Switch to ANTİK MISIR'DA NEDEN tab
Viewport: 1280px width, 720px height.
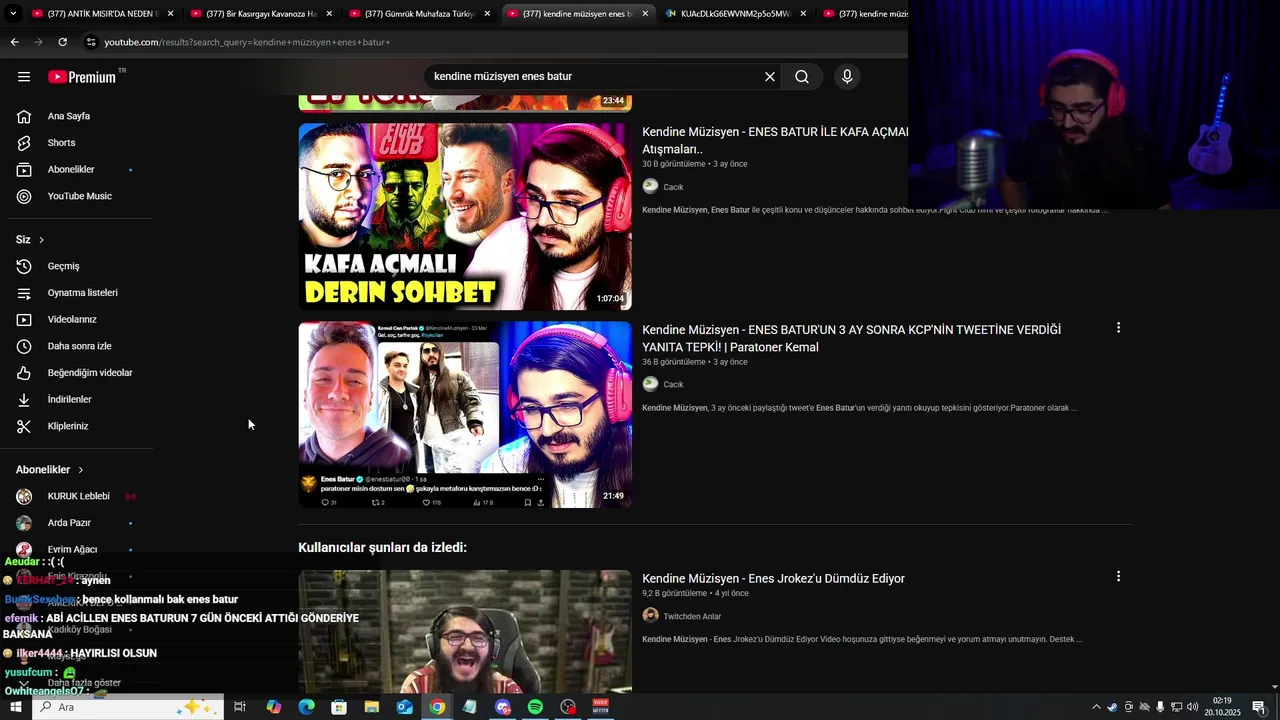point(103,14)
